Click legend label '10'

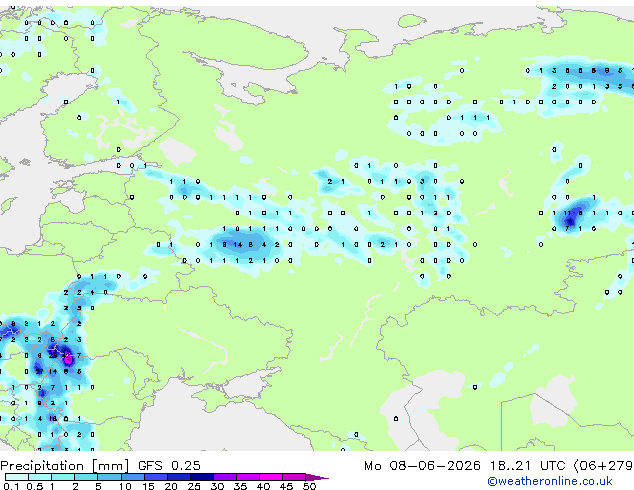(x=125, y=486)
